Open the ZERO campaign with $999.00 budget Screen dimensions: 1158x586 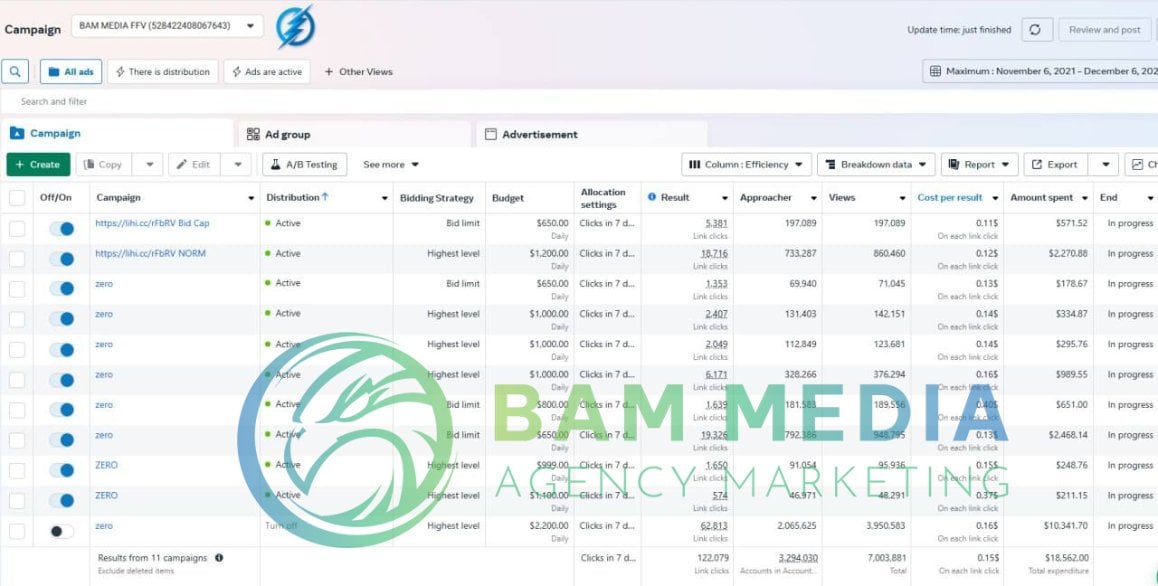[x=106, y=466]
